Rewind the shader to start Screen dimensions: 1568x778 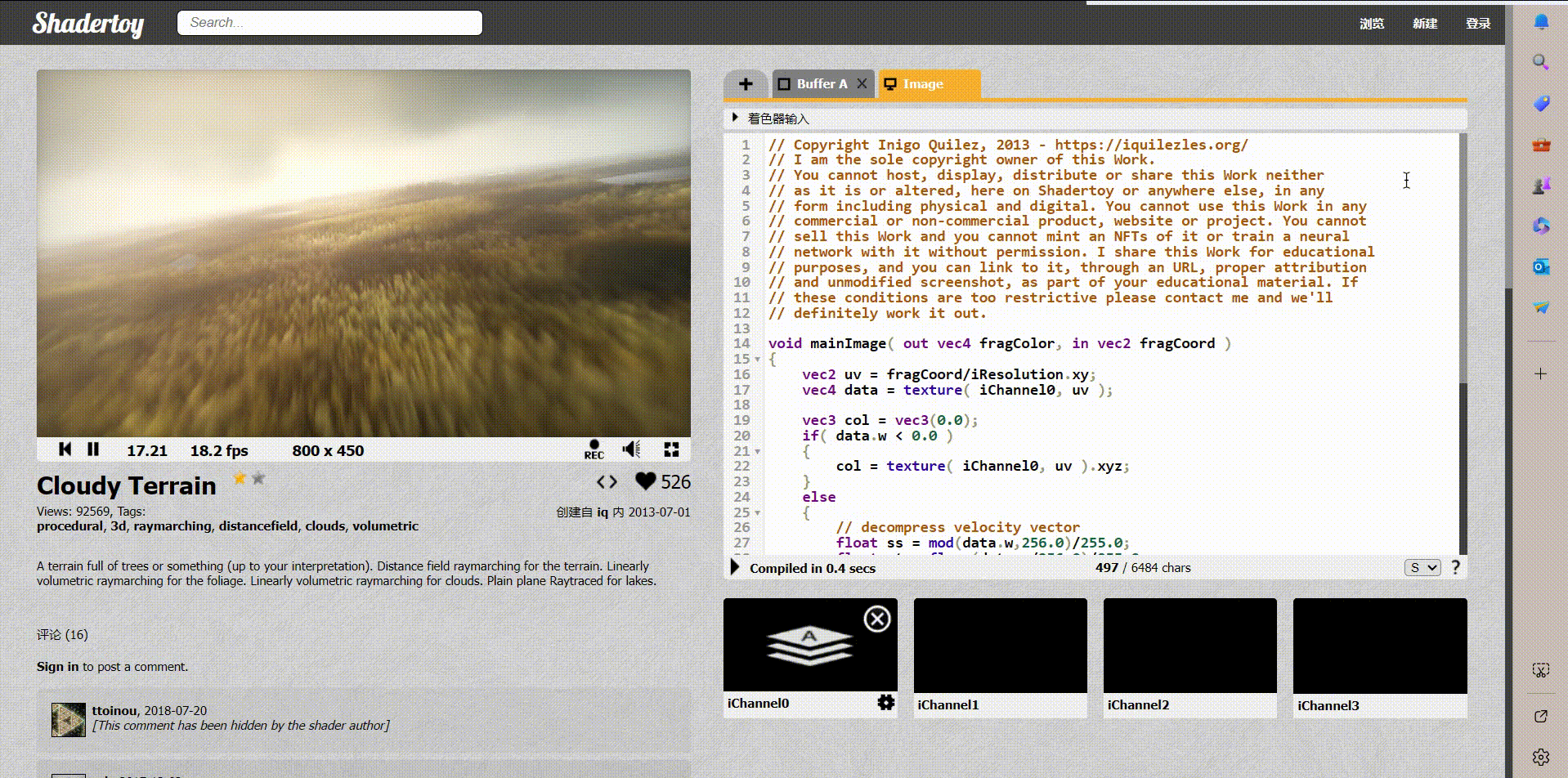[65, 449]
